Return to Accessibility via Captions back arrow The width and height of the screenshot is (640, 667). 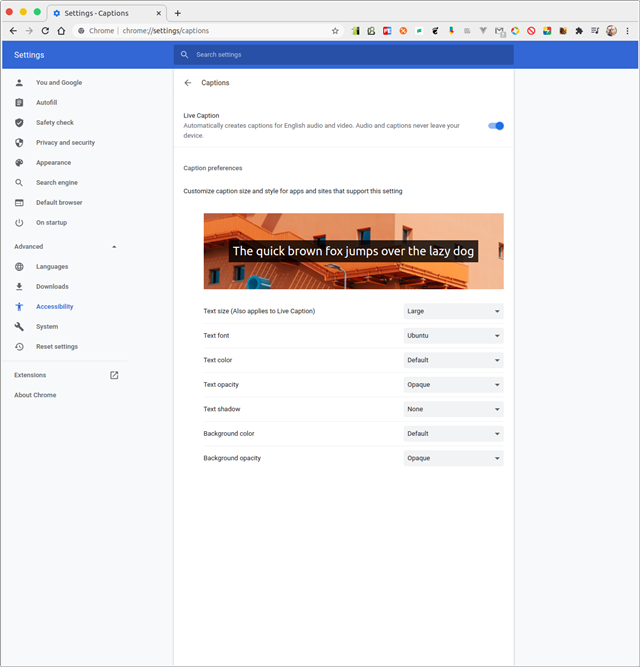pos(188,83)
